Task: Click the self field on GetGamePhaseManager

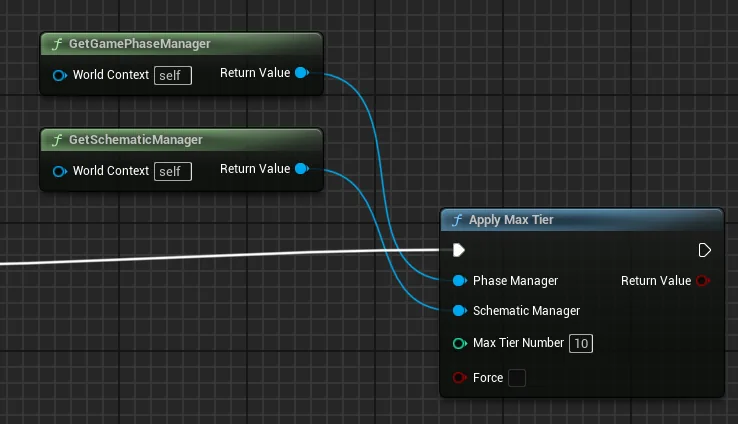Action: pos(173,75)
